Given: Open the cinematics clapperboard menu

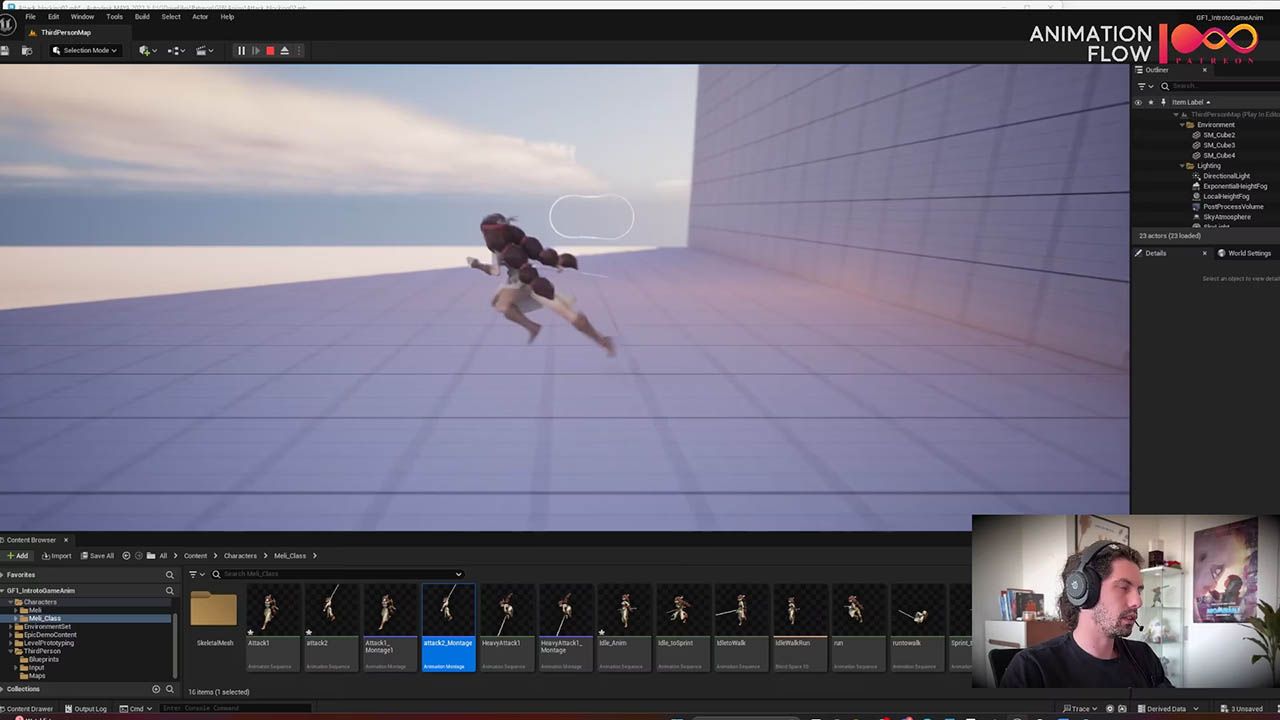Looking at the screenshot, I should pyautogui.click(x=203, y=50).
